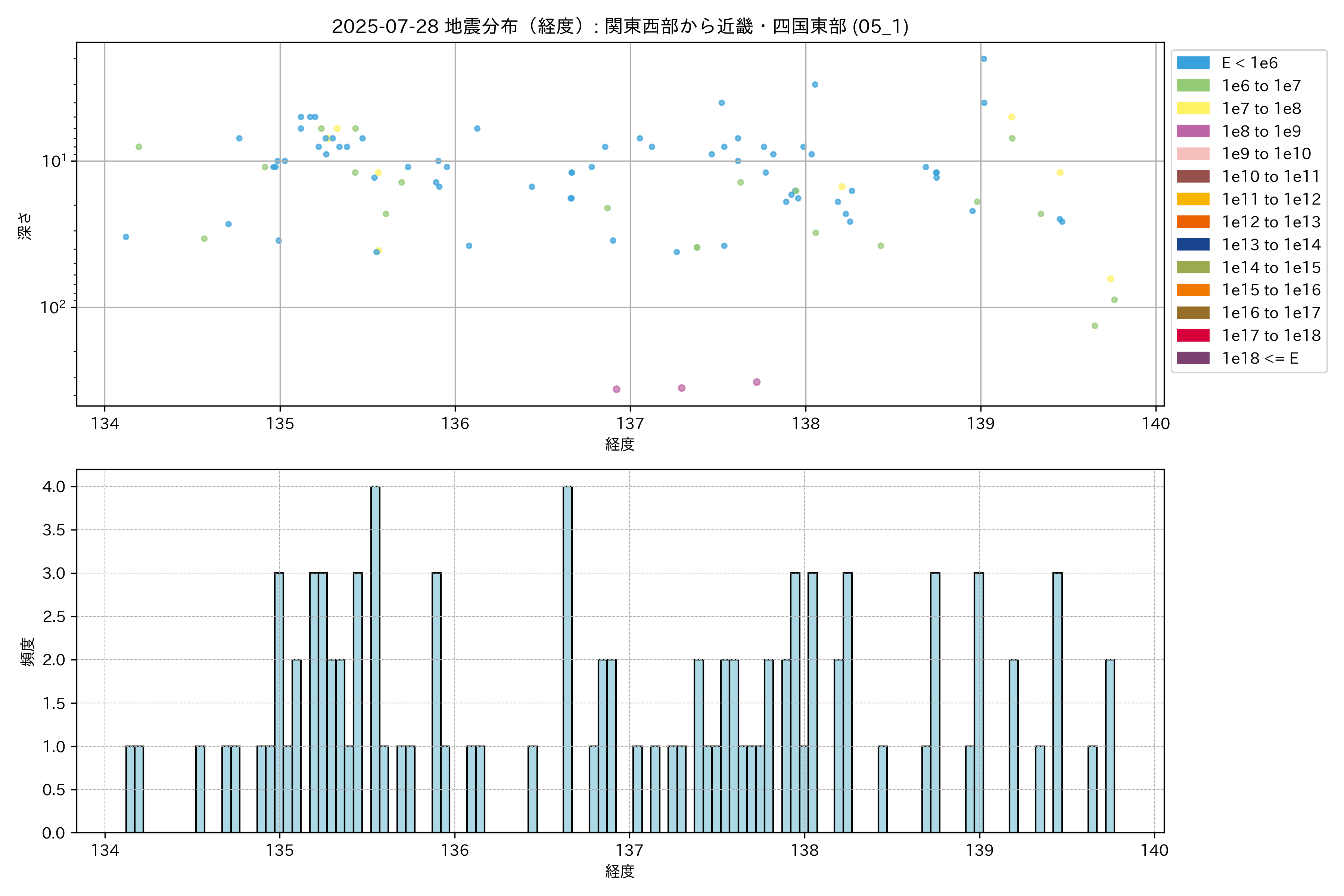Click the yellow 1e7 to 1e8 swatch

[1192, 109]
